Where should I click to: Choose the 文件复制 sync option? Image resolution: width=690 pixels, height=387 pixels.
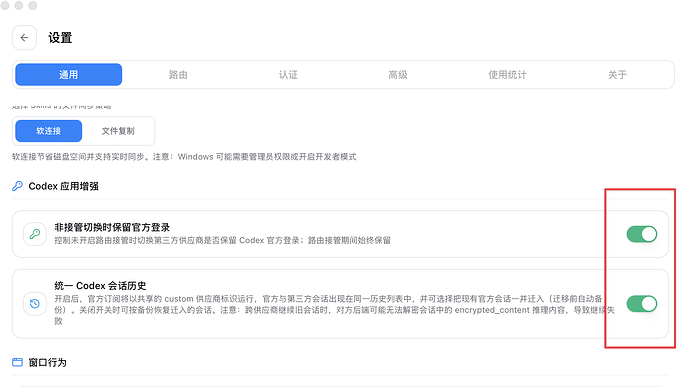[x=118, y=131]
